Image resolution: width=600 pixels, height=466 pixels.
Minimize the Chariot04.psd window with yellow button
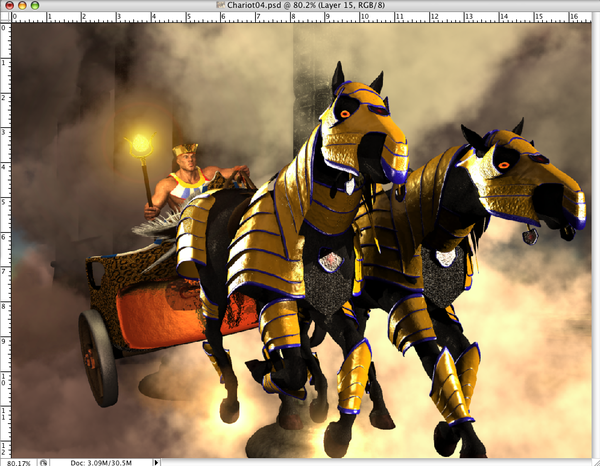[x=22, y=5]
